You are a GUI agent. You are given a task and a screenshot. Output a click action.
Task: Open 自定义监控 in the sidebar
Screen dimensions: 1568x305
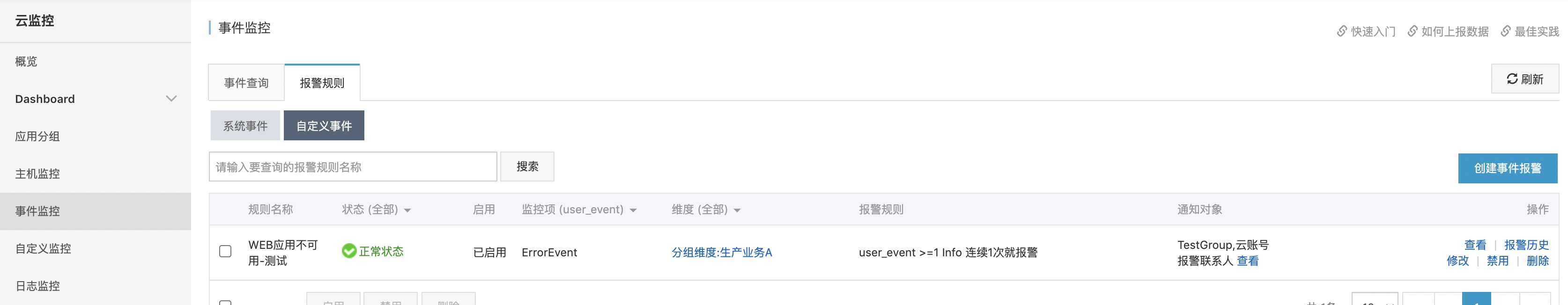point(43,248)
